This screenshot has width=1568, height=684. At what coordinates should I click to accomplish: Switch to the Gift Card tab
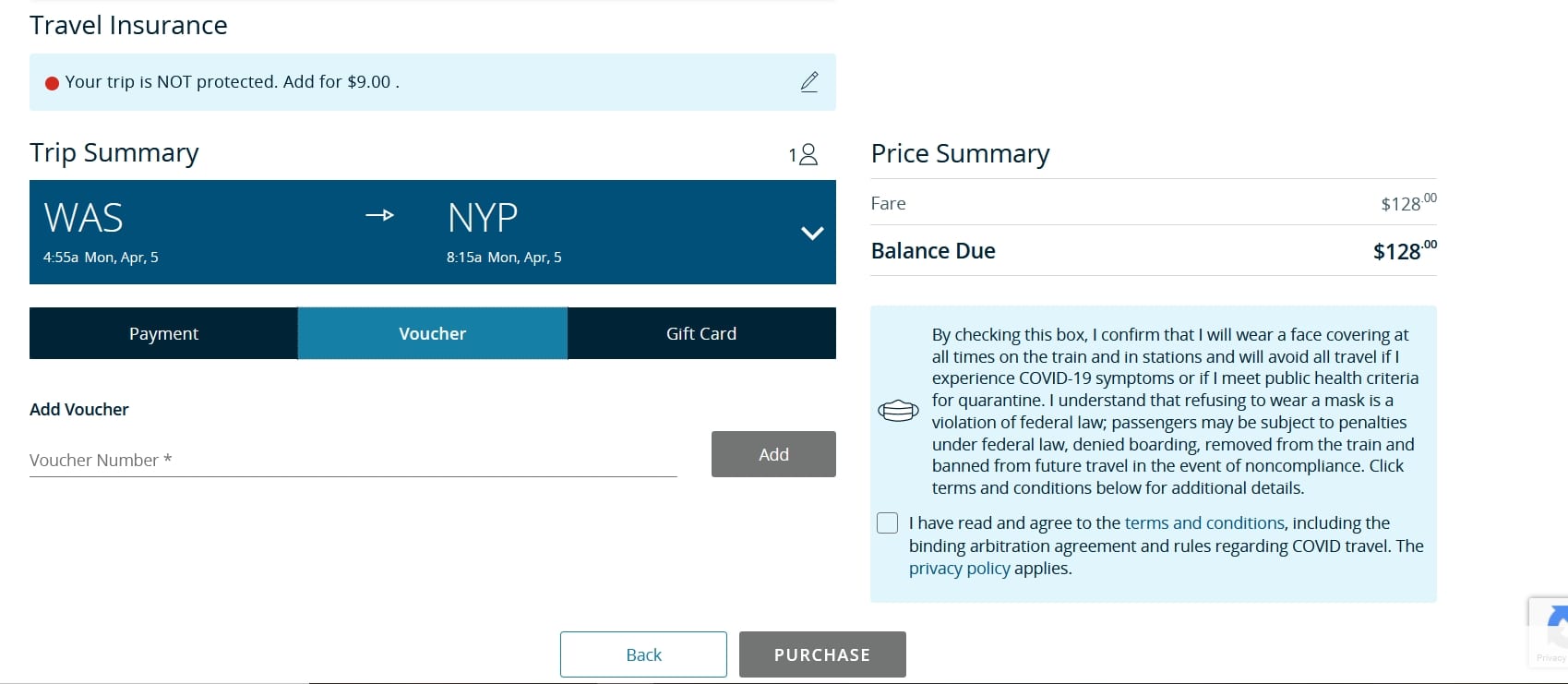point(700,333)
